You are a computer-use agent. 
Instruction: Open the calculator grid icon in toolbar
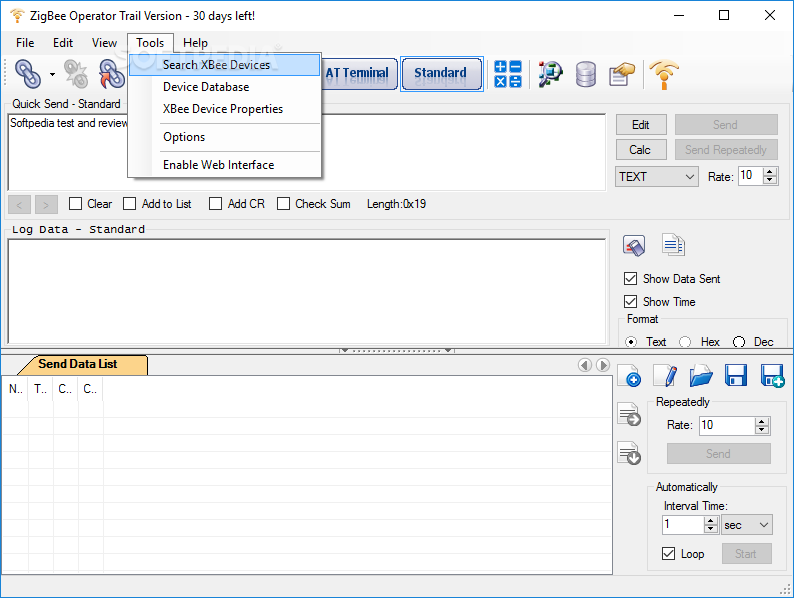click(508, 74)
